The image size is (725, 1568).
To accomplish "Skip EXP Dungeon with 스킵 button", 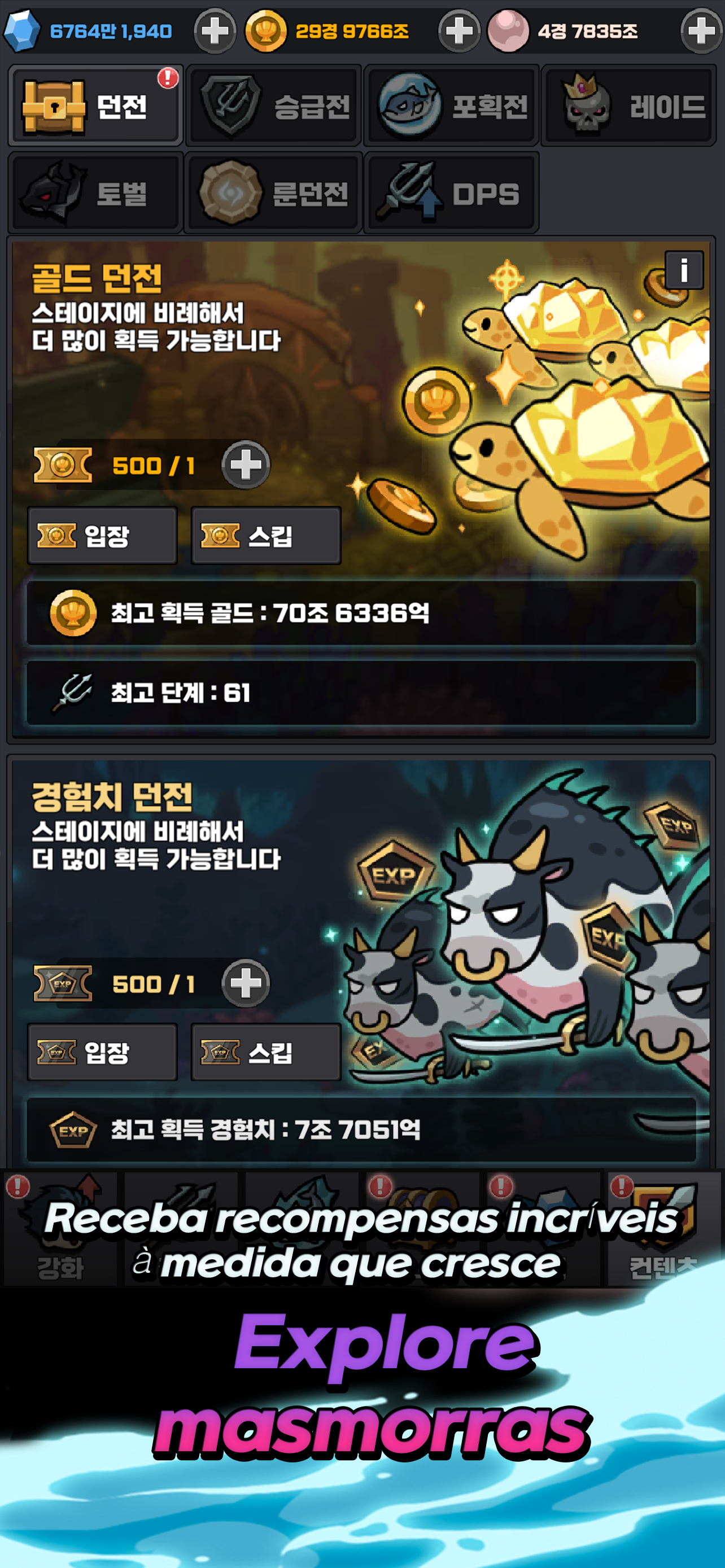I will pyautogui.click(x=266, y=1052).
